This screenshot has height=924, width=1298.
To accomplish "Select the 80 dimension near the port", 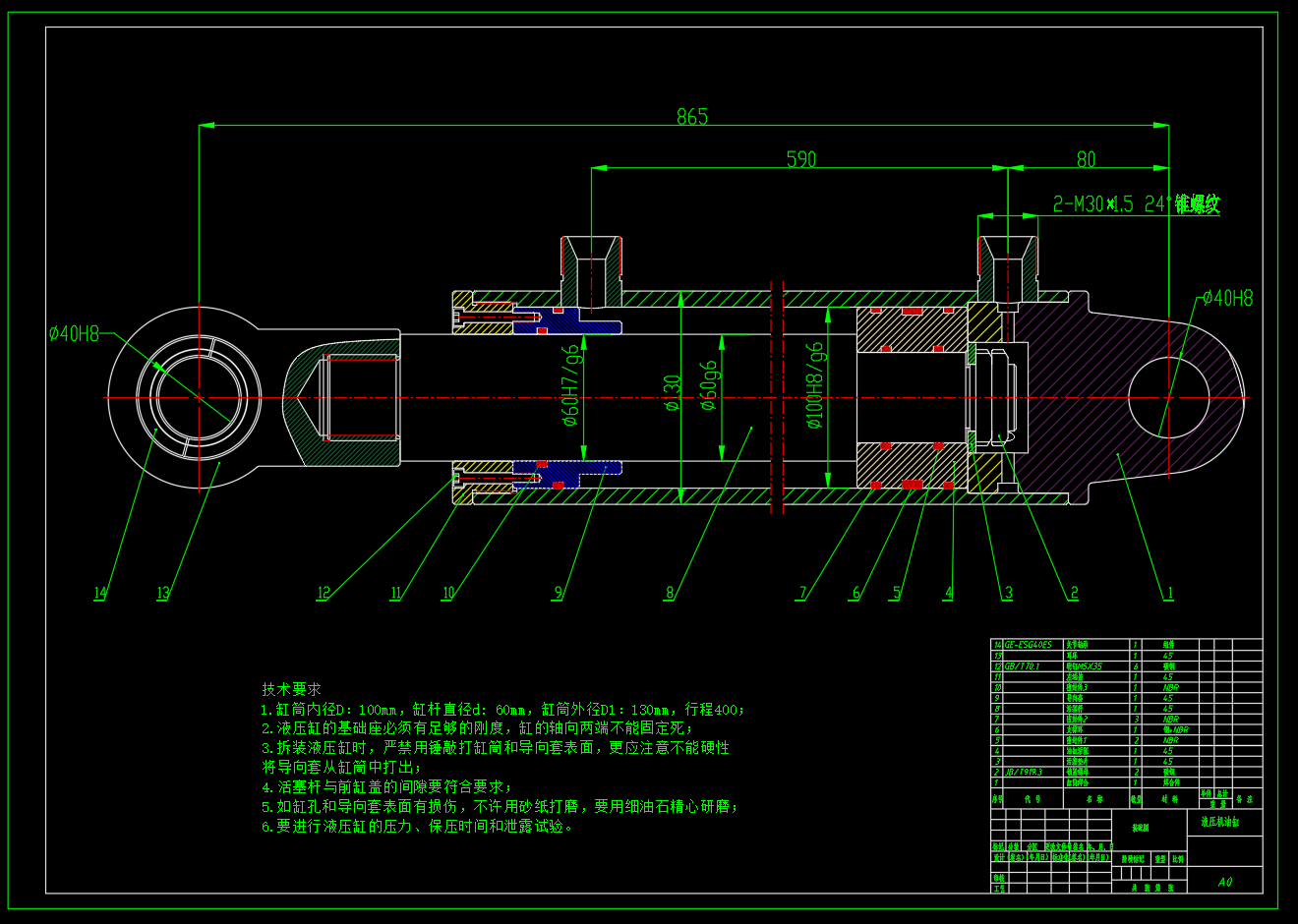I will tap(1089, 159).
